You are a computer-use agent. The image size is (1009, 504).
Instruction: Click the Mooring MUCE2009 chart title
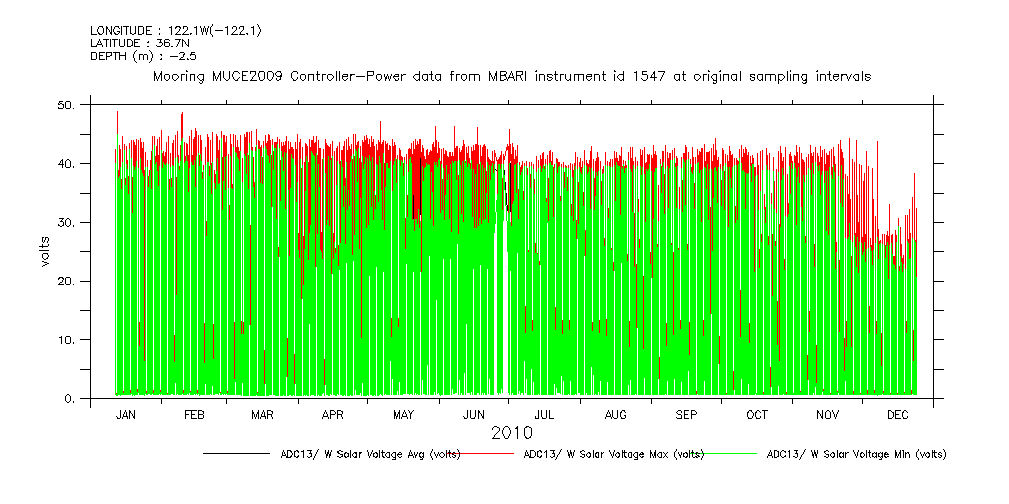pyautogui.click(x=511, y=76)
